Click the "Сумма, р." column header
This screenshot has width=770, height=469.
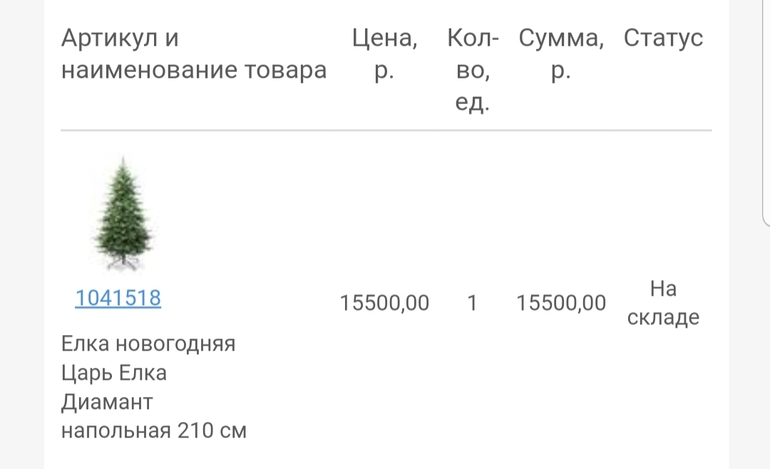click(560, 54)
